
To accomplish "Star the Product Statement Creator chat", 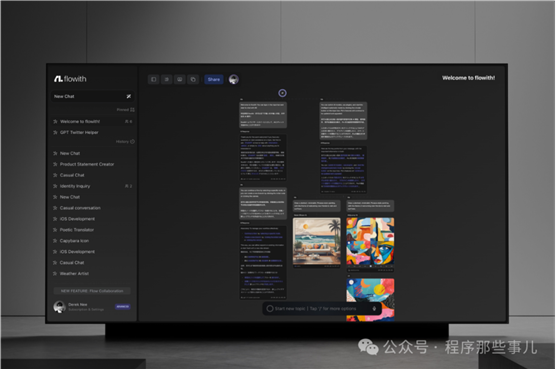I will tap(55, 164).
